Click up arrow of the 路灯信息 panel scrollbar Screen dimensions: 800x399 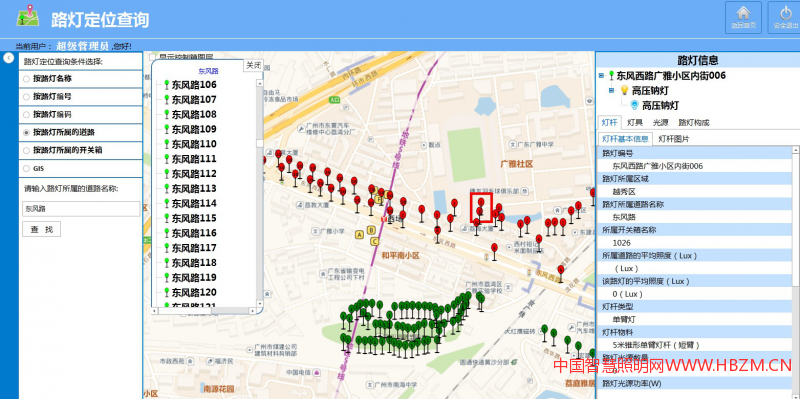[x=795, y=150]
